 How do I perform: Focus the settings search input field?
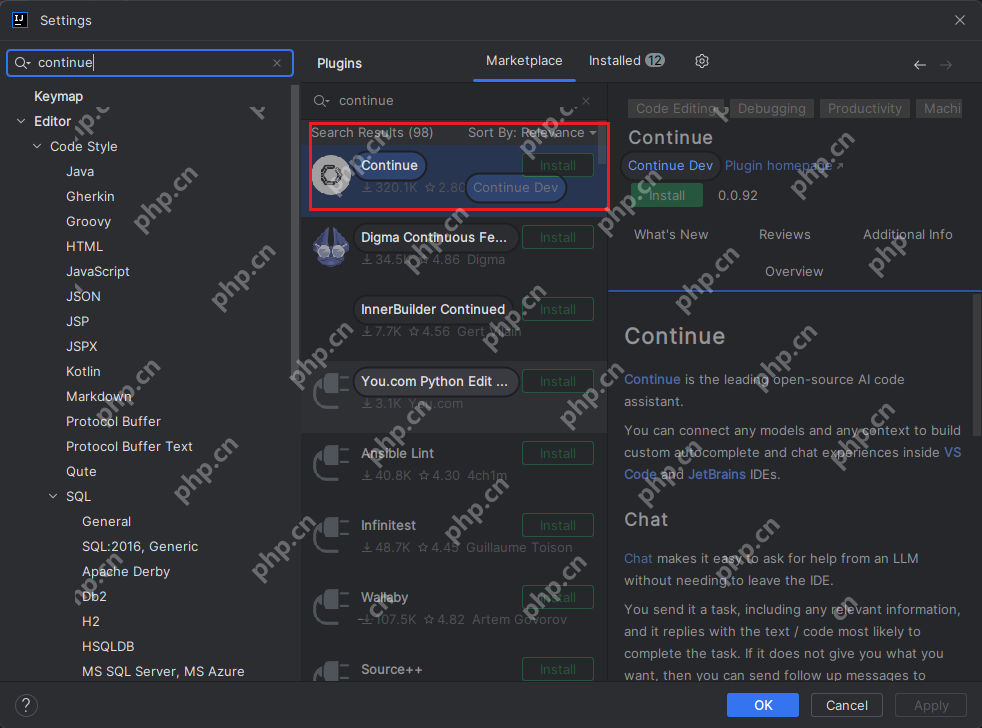click(x=150, y=63)
